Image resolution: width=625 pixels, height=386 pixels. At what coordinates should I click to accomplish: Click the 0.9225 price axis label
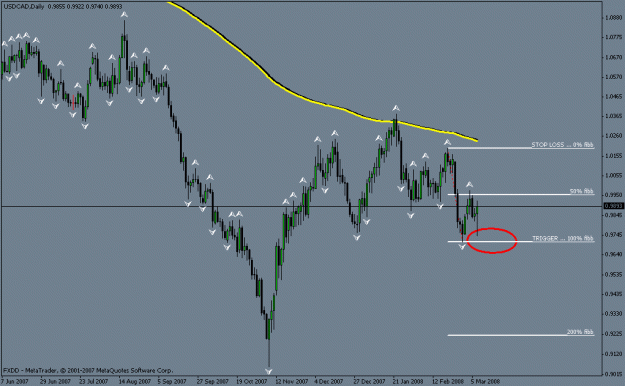pos(613,334)
